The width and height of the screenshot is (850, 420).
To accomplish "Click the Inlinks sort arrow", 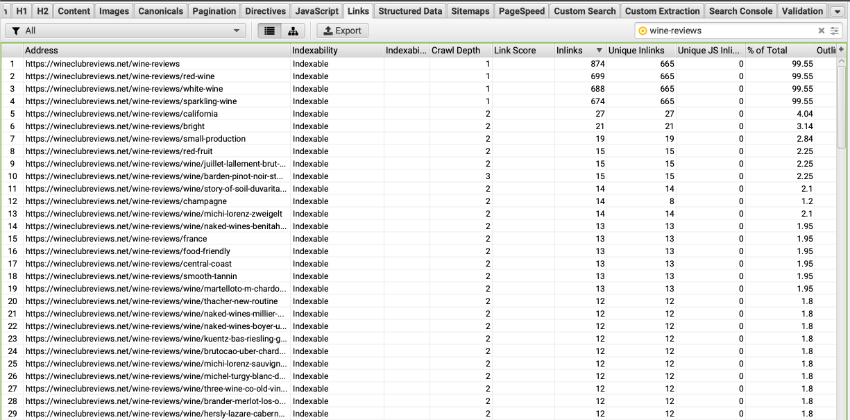I will click(598, 50).
